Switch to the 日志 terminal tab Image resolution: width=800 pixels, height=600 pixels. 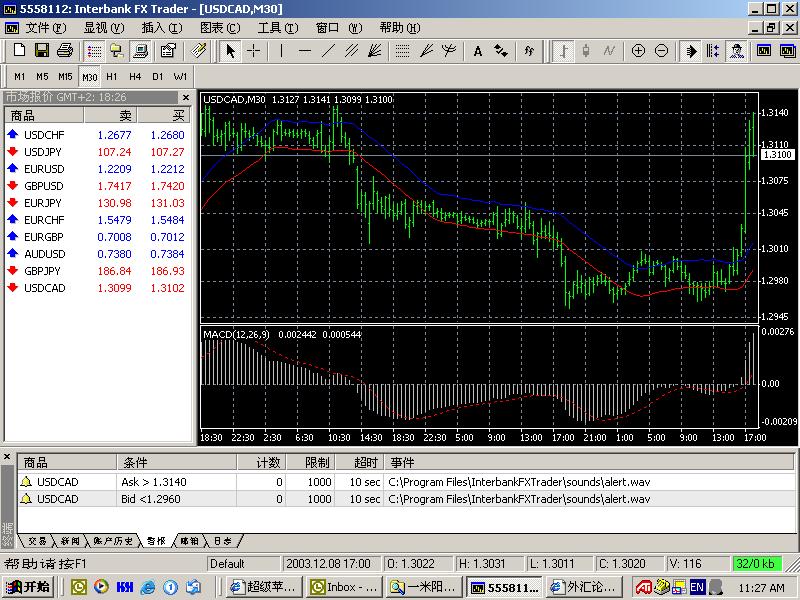click(222, 541)
